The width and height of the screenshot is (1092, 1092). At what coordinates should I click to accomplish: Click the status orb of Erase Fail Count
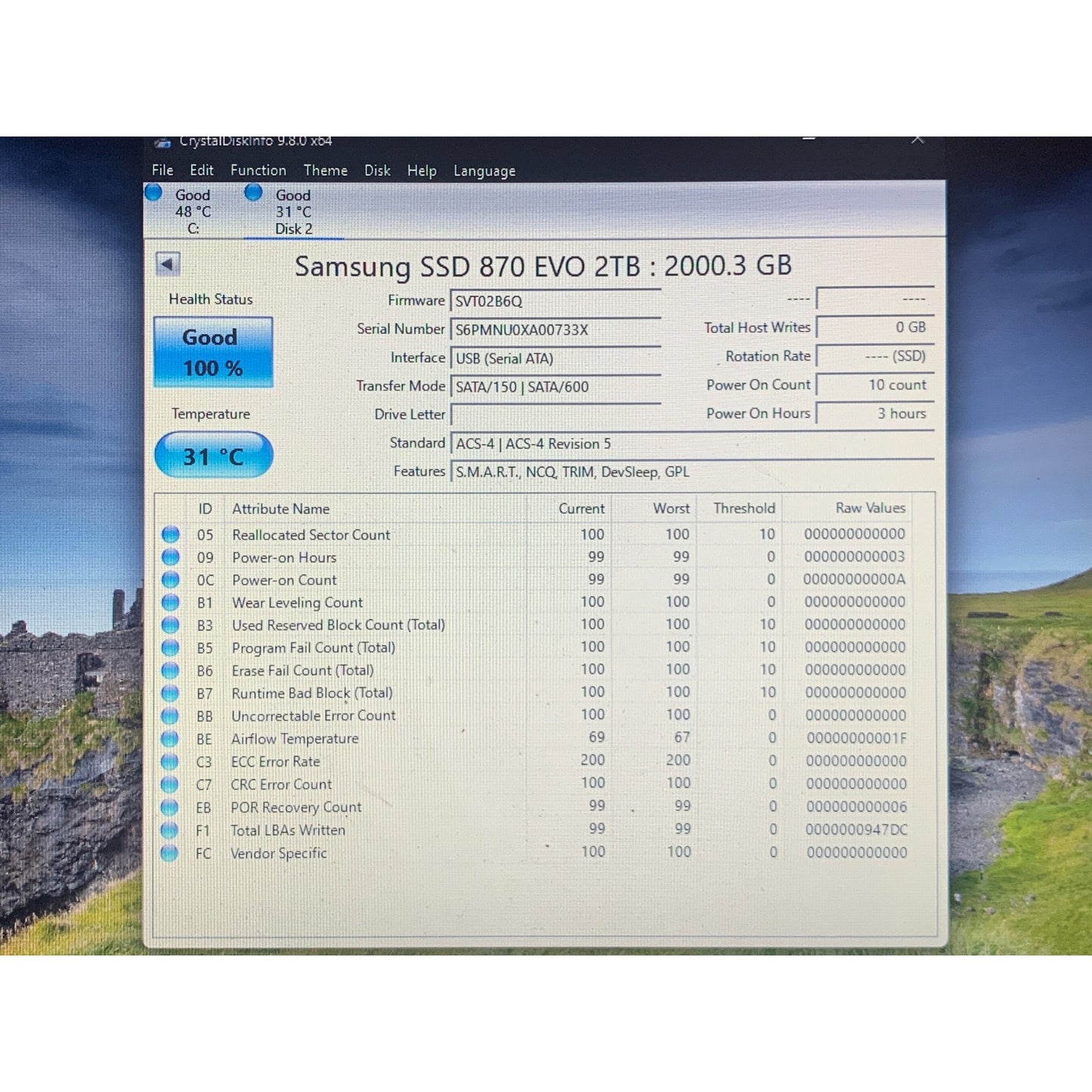pyautogui.click(x=171, y=670)
